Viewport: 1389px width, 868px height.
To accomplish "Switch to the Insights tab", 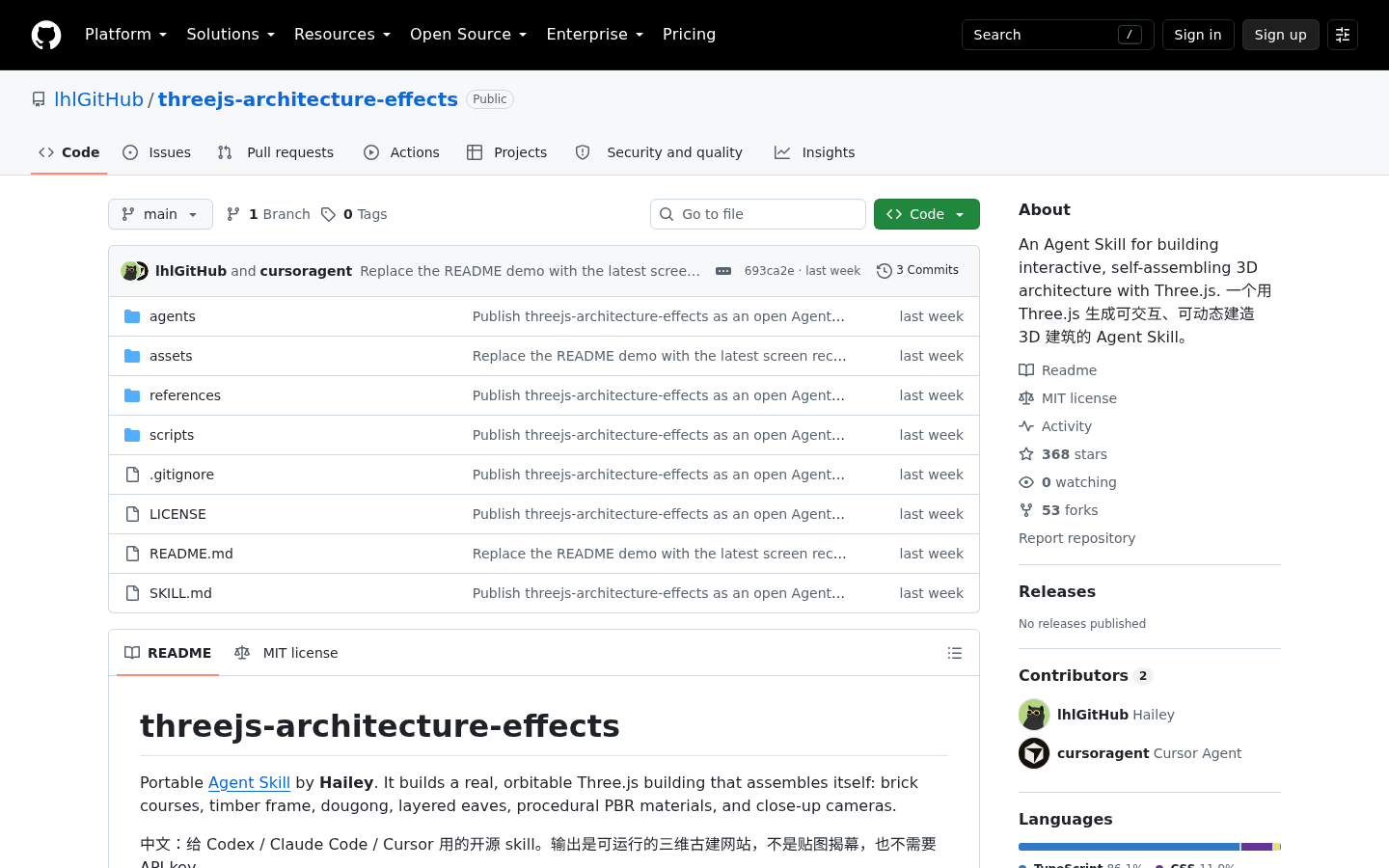I will coord(815,152).
